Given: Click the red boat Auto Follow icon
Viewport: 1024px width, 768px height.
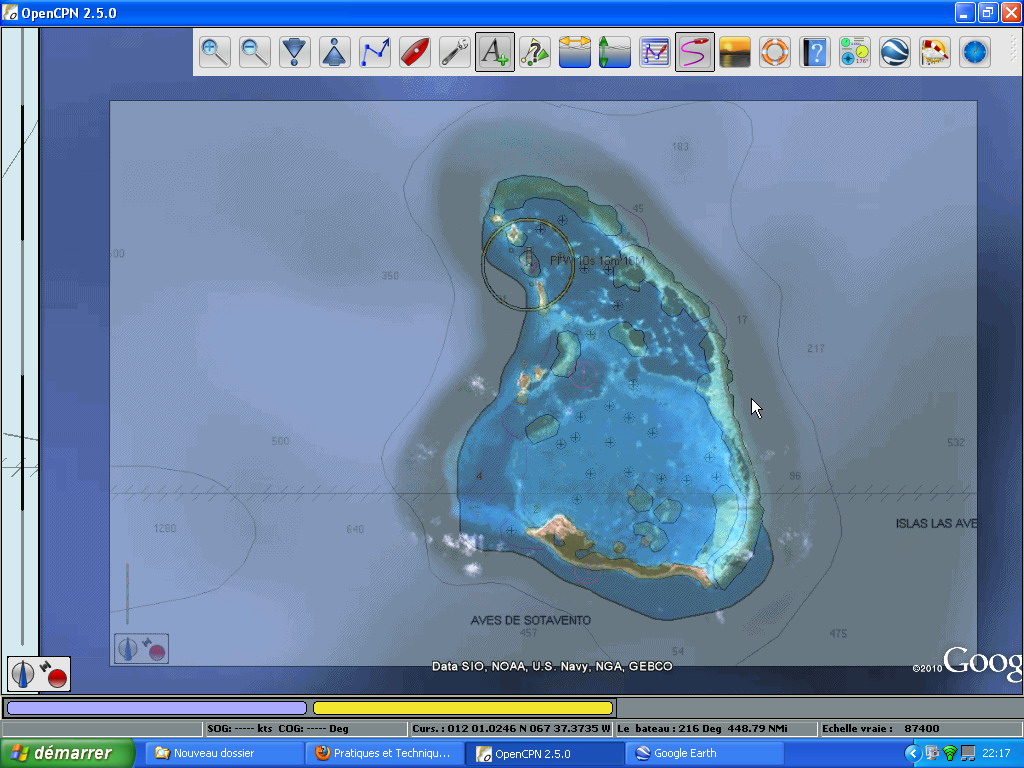Looking at the screenshot, I should pyautogui.click(x=415, y=51).
